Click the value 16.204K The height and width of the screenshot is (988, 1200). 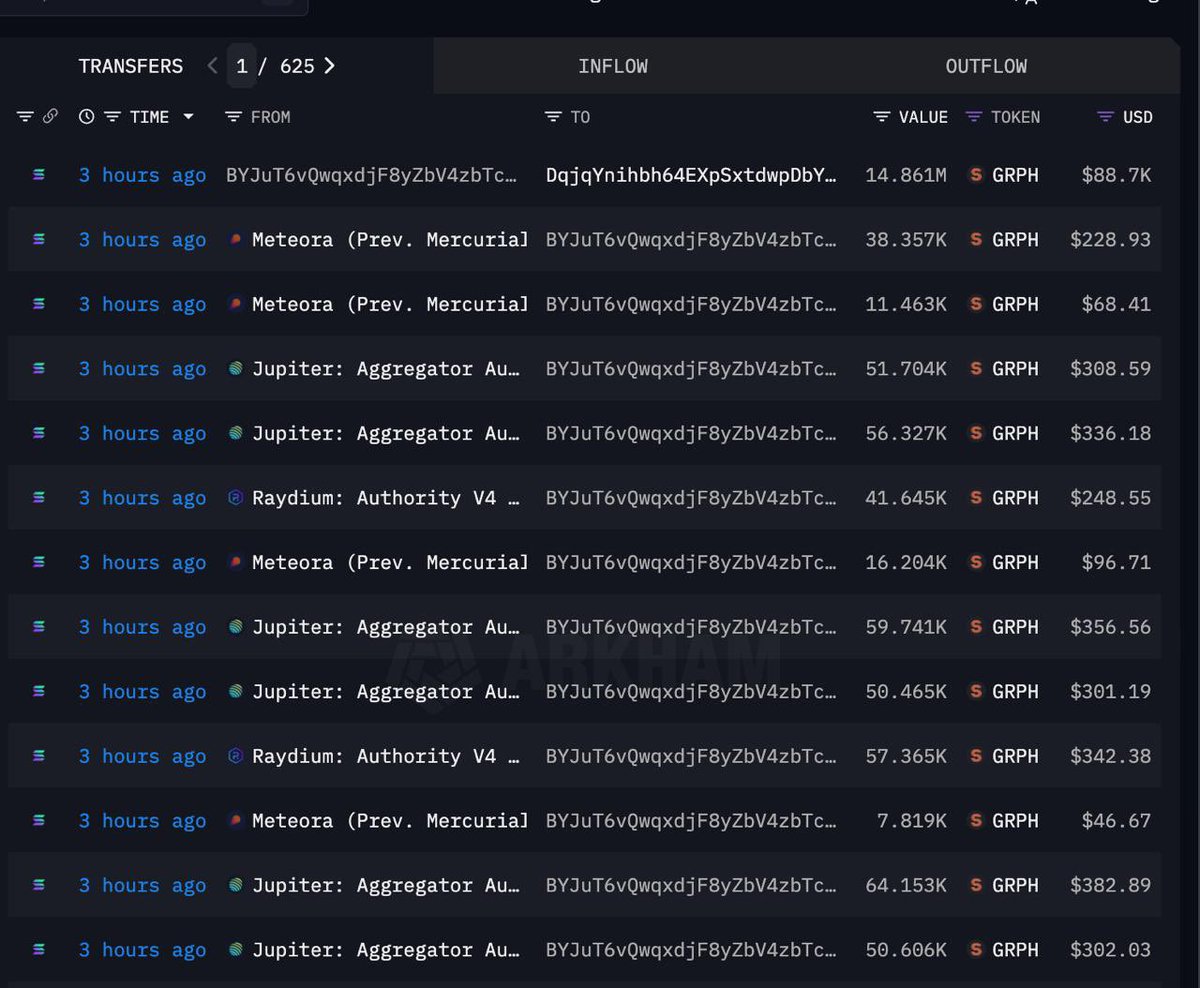point(906,562)
